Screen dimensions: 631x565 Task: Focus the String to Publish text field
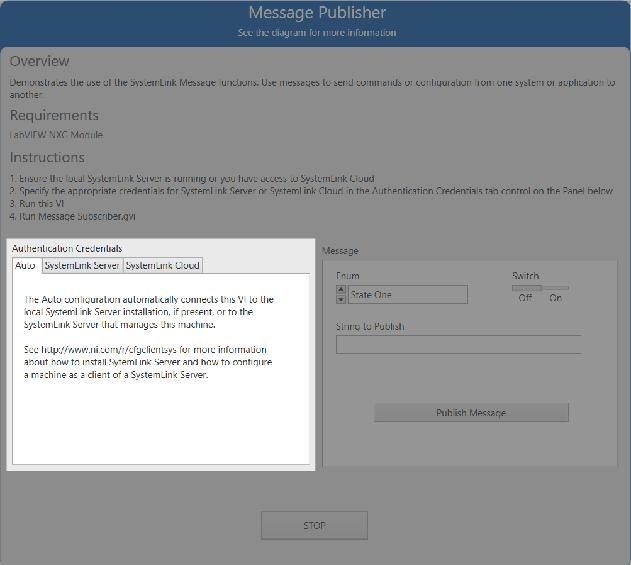tap(458, 345)
